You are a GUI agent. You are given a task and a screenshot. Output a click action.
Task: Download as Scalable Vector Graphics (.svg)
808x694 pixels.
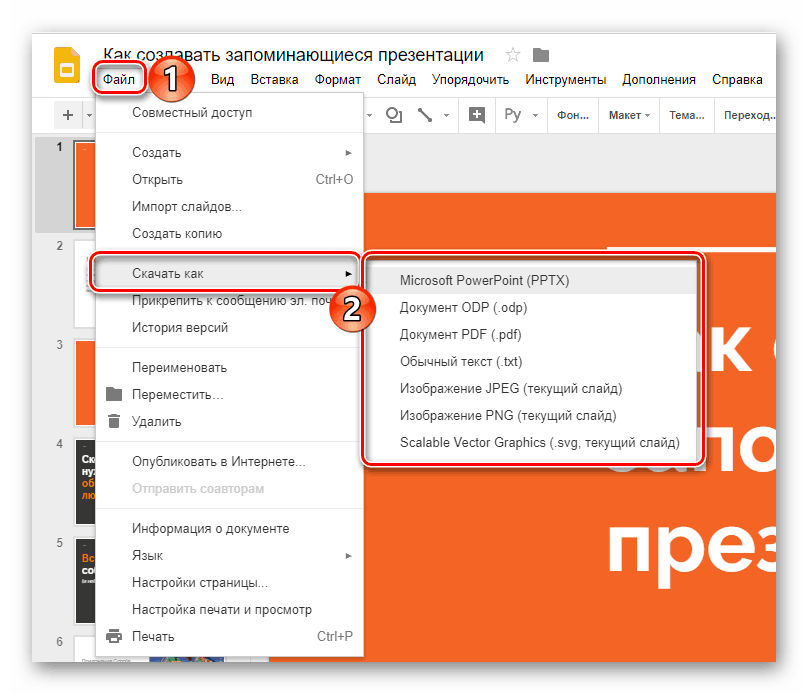tap(532, 443)
